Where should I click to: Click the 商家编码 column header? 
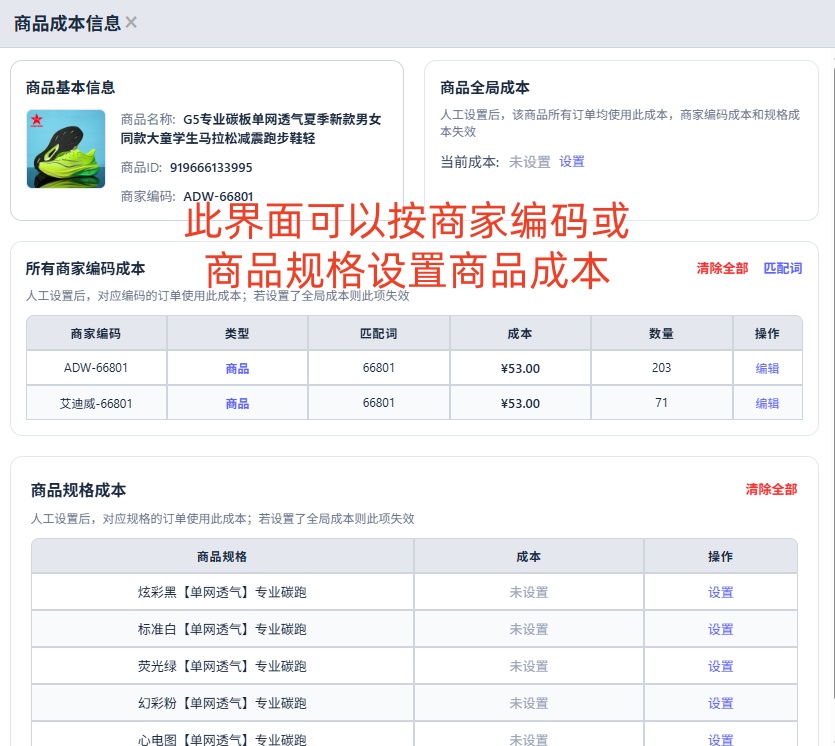pos(96,333)
